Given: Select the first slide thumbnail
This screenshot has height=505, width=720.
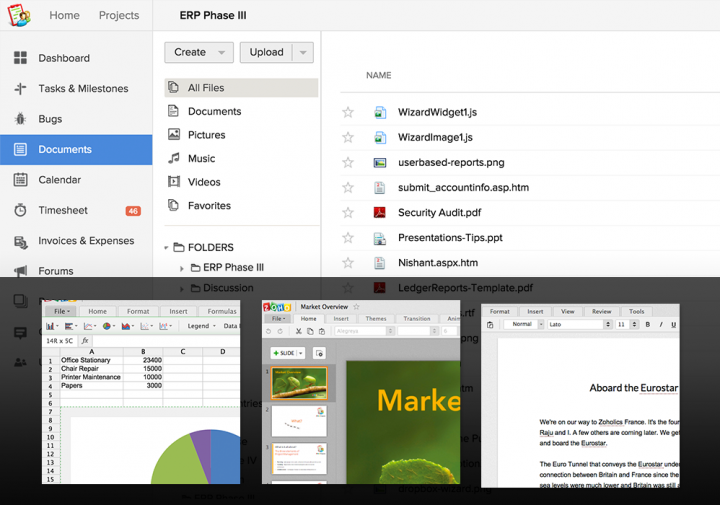Looking at the screenshot, I should click(299, 383).
